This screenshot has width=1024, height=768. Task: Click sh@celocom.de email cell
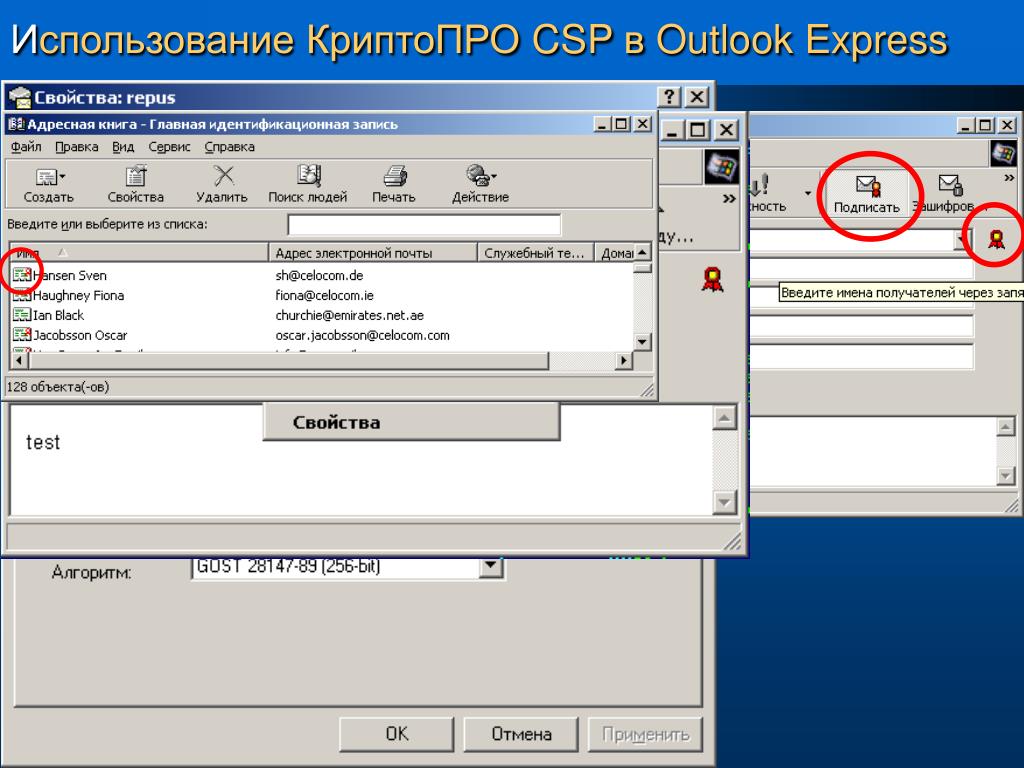pyautogui.click(x=319, y=275)
